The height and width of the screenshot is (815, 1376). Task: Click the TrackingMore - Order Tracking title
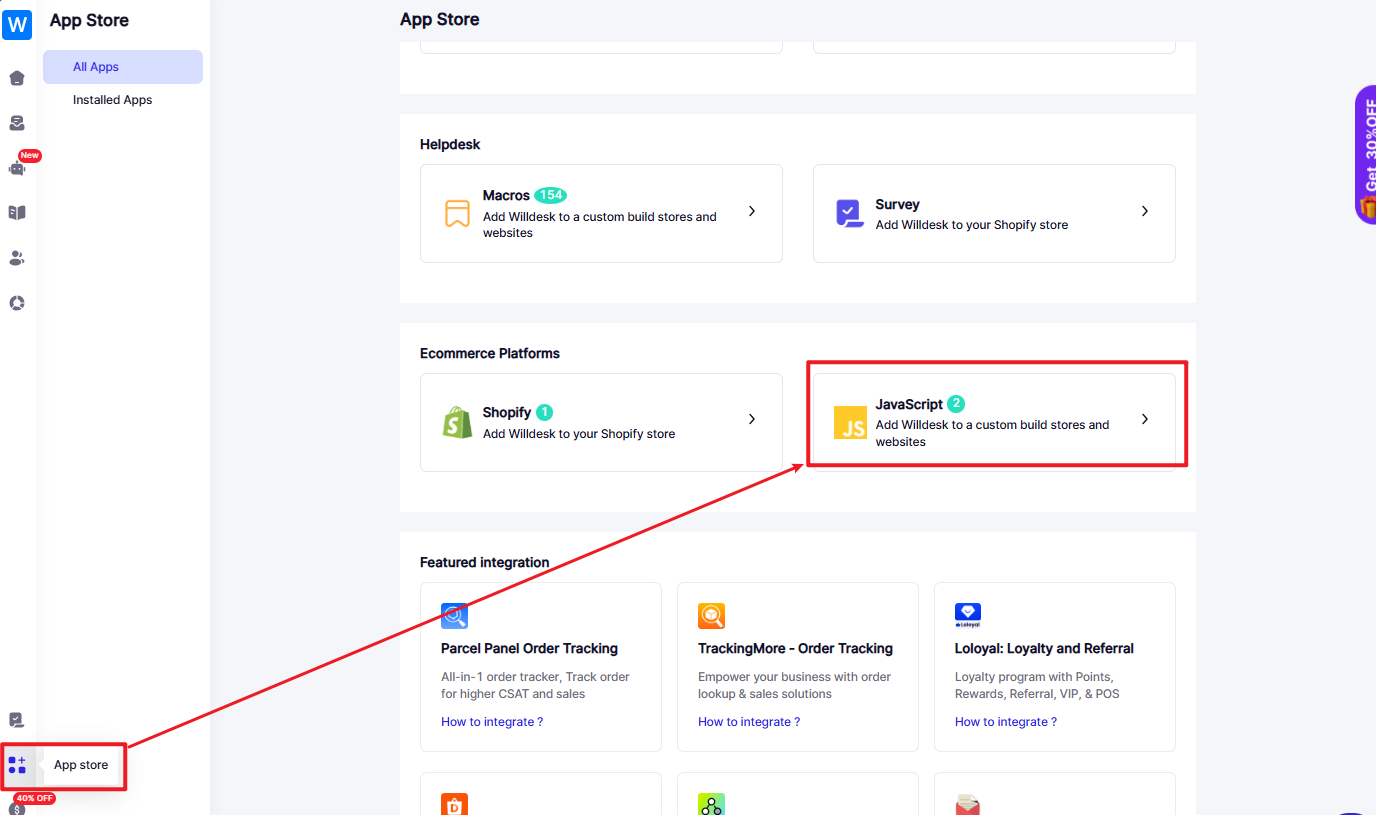795,648
